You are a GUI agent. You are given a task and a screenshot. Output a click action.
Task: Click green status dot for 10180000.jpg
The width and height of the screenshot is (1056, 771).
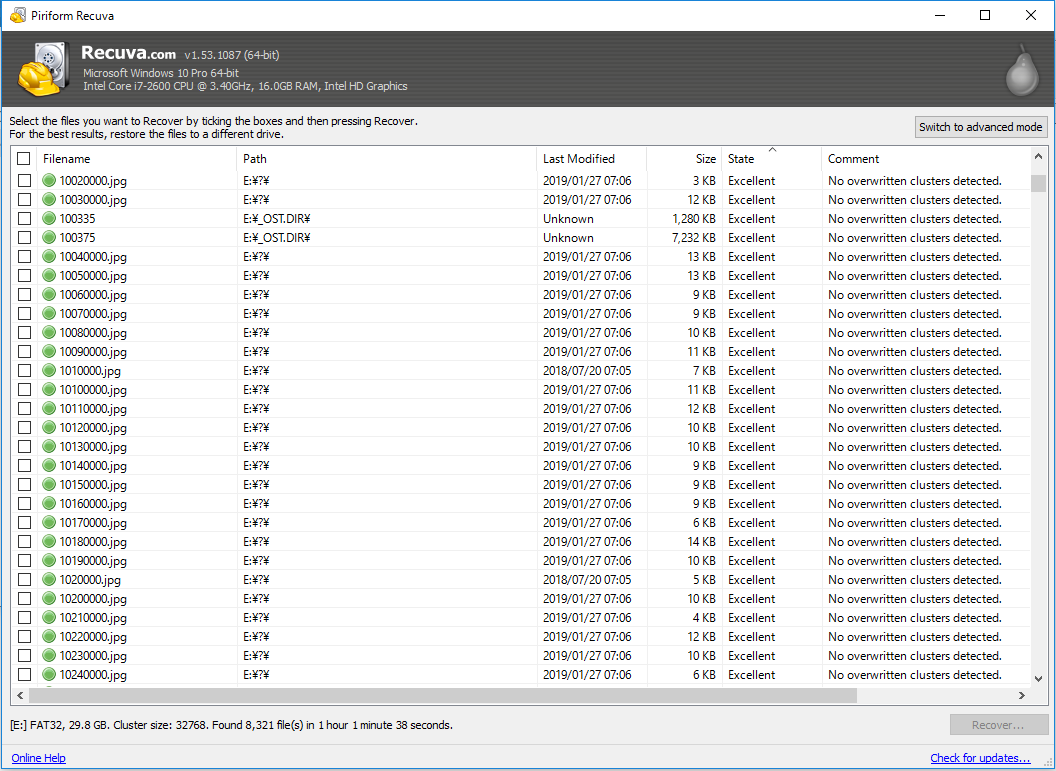click(49, 541)
